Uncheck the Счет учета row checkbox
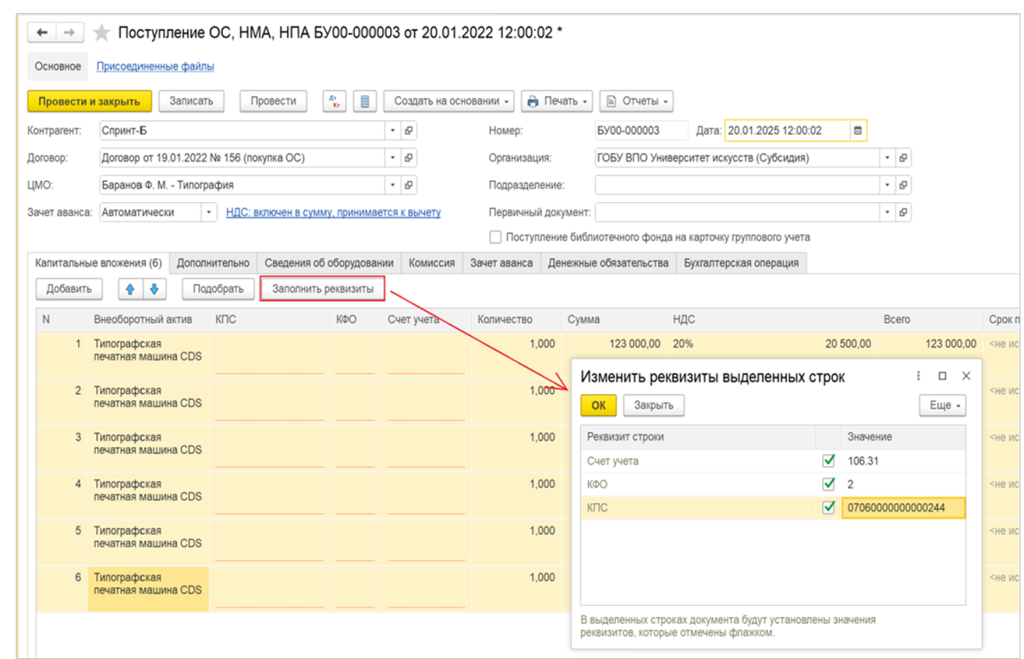The height and width of the screenshot is (659, 1024). [x=829, y=460]
